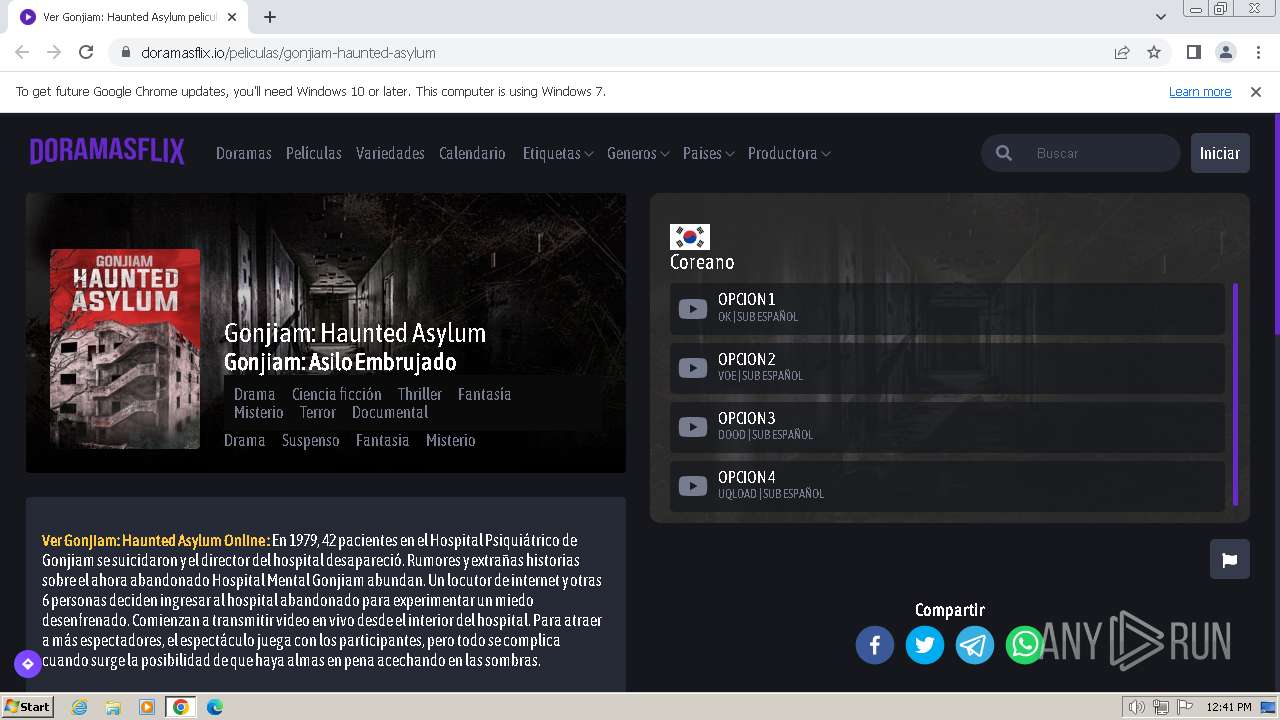Image resolution: width=1280 pixels, height=720 pixels.
Task: Open the Windows Start menu
Action: click(28, 706)
